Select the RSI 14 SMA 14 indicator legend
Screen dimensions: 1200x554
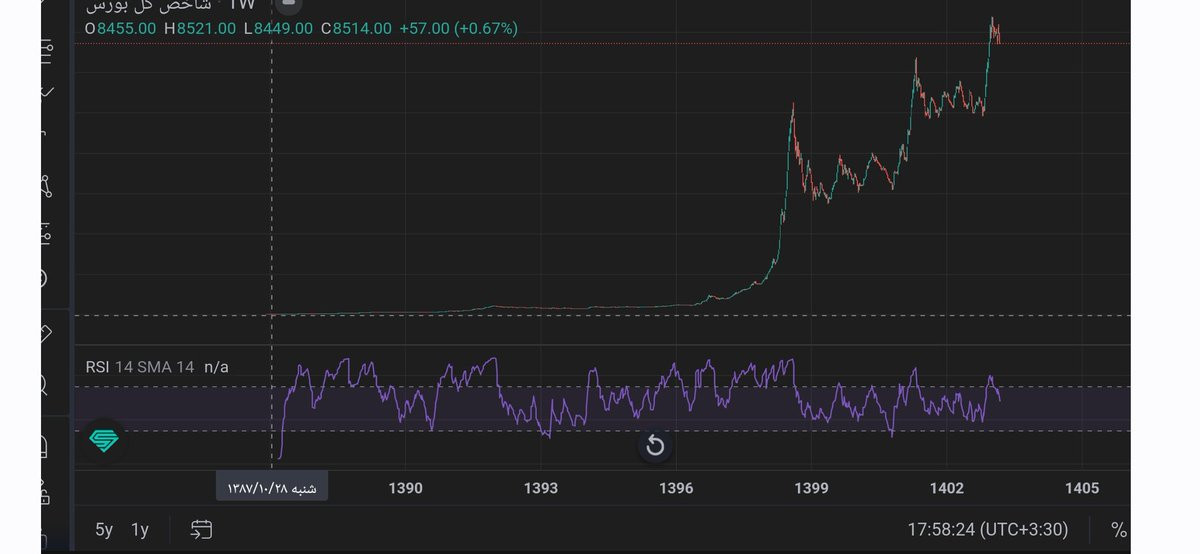pos(140,367)
